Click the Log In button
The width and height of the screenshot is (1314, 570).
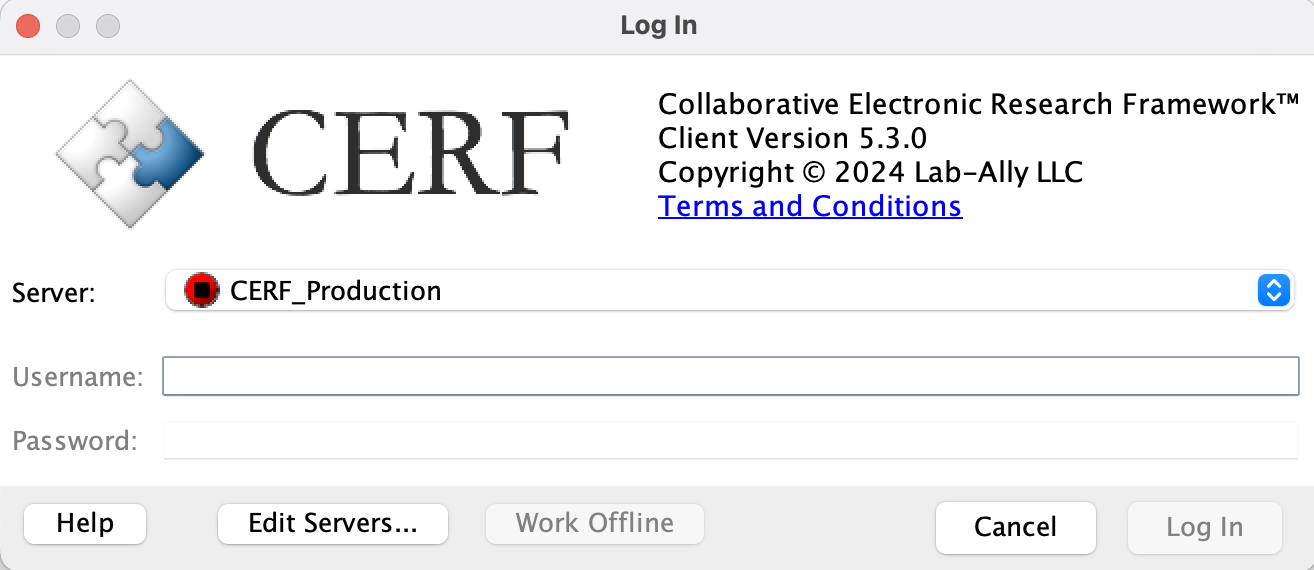(x=1204, y=527)
